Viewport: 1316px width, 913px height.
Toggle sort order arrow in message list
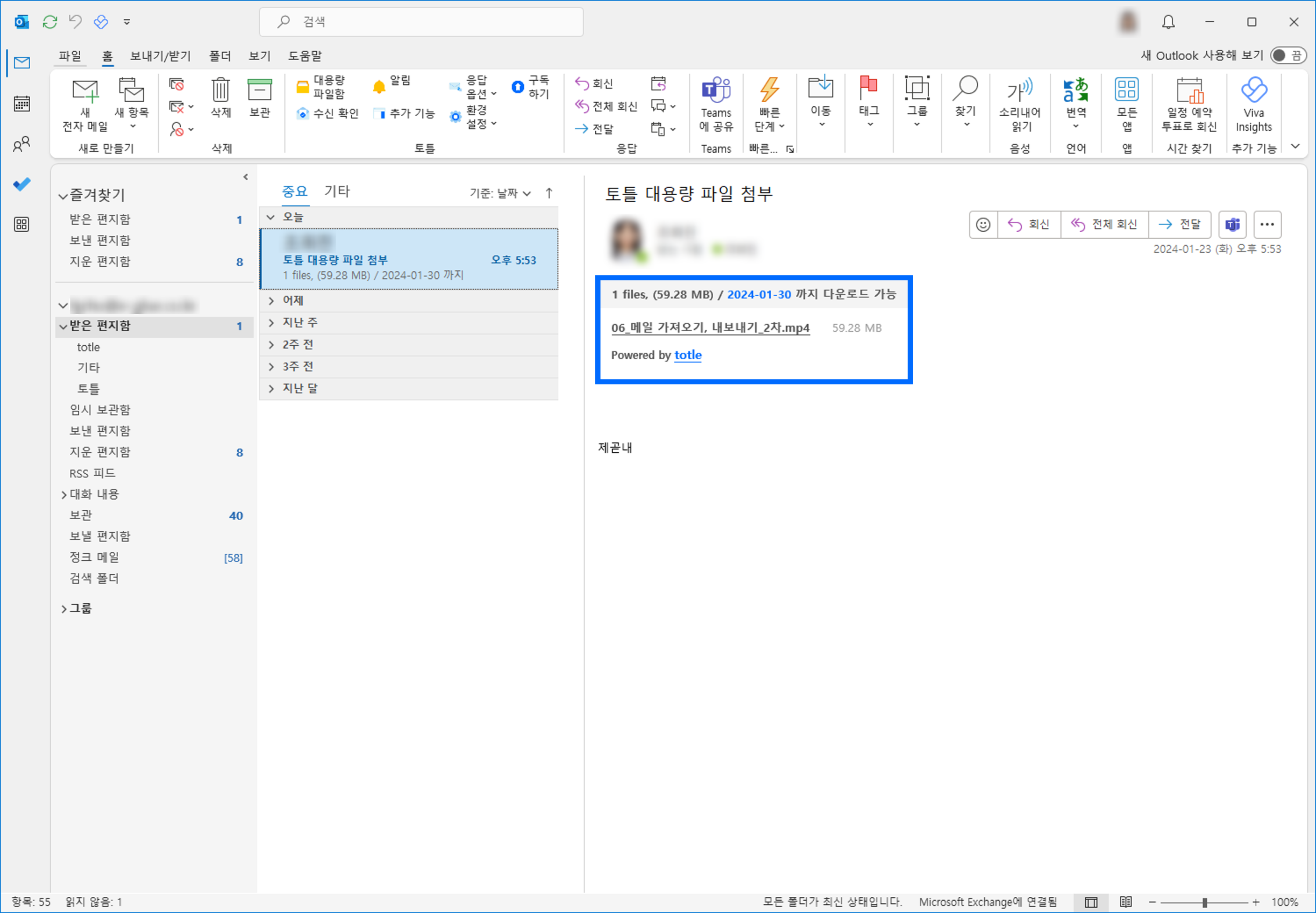click(x=549, y=193)
